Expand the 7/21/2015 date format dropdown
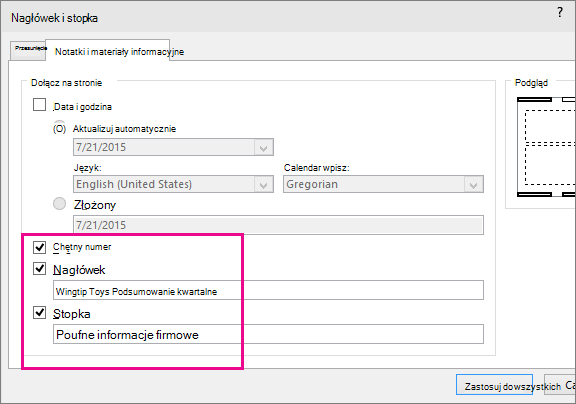The height and width of the screenshot is (404, 576). click(173, 147)
